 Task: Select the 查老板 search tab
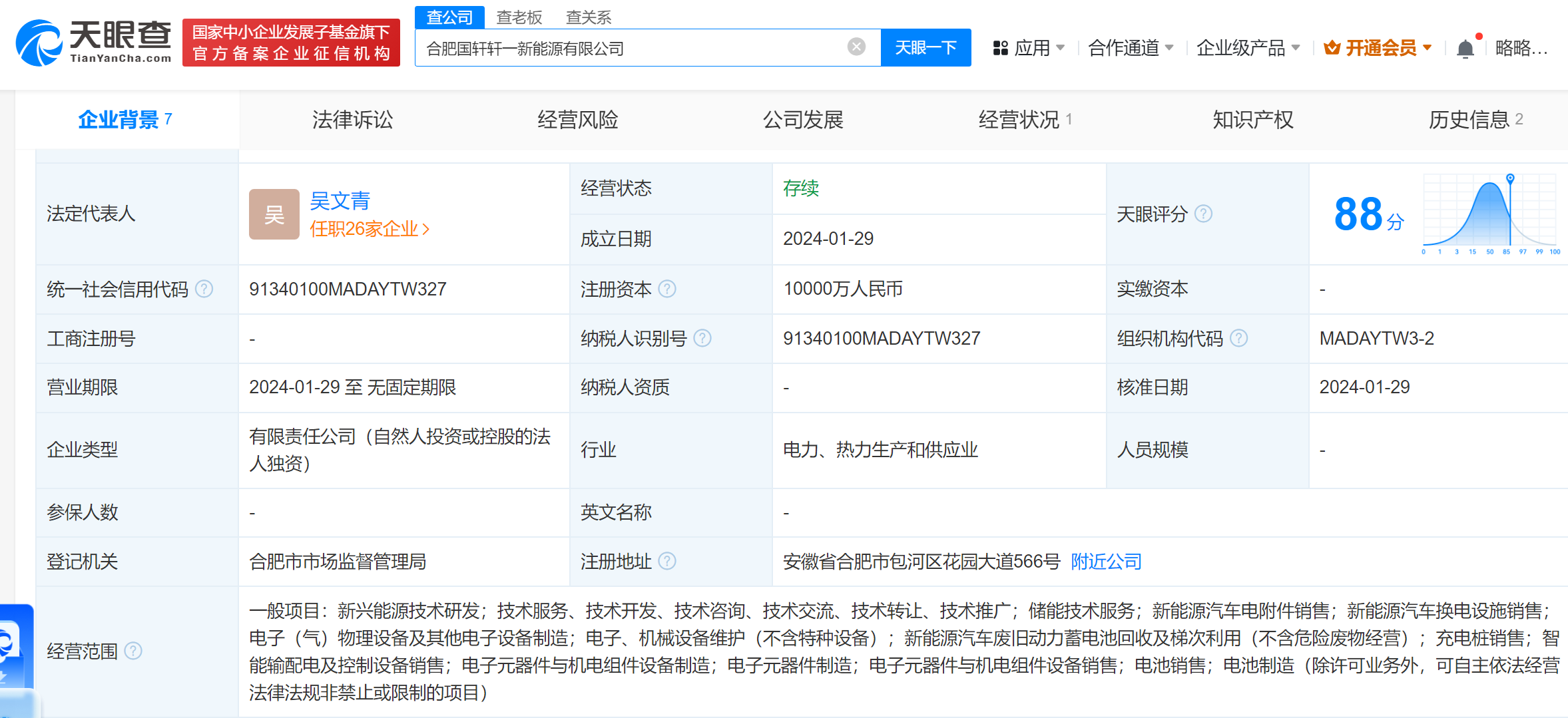click(x=519, y=17)
